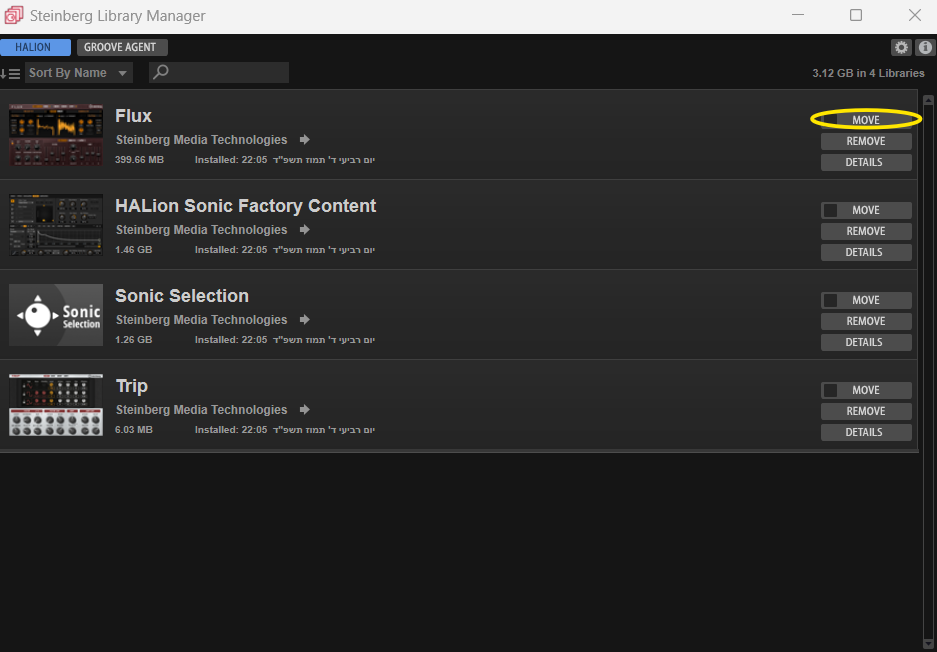The image size is (937, 652).
Task: Maximize the Steinberg Library Manager window
Action: click(x=856, y=16)
